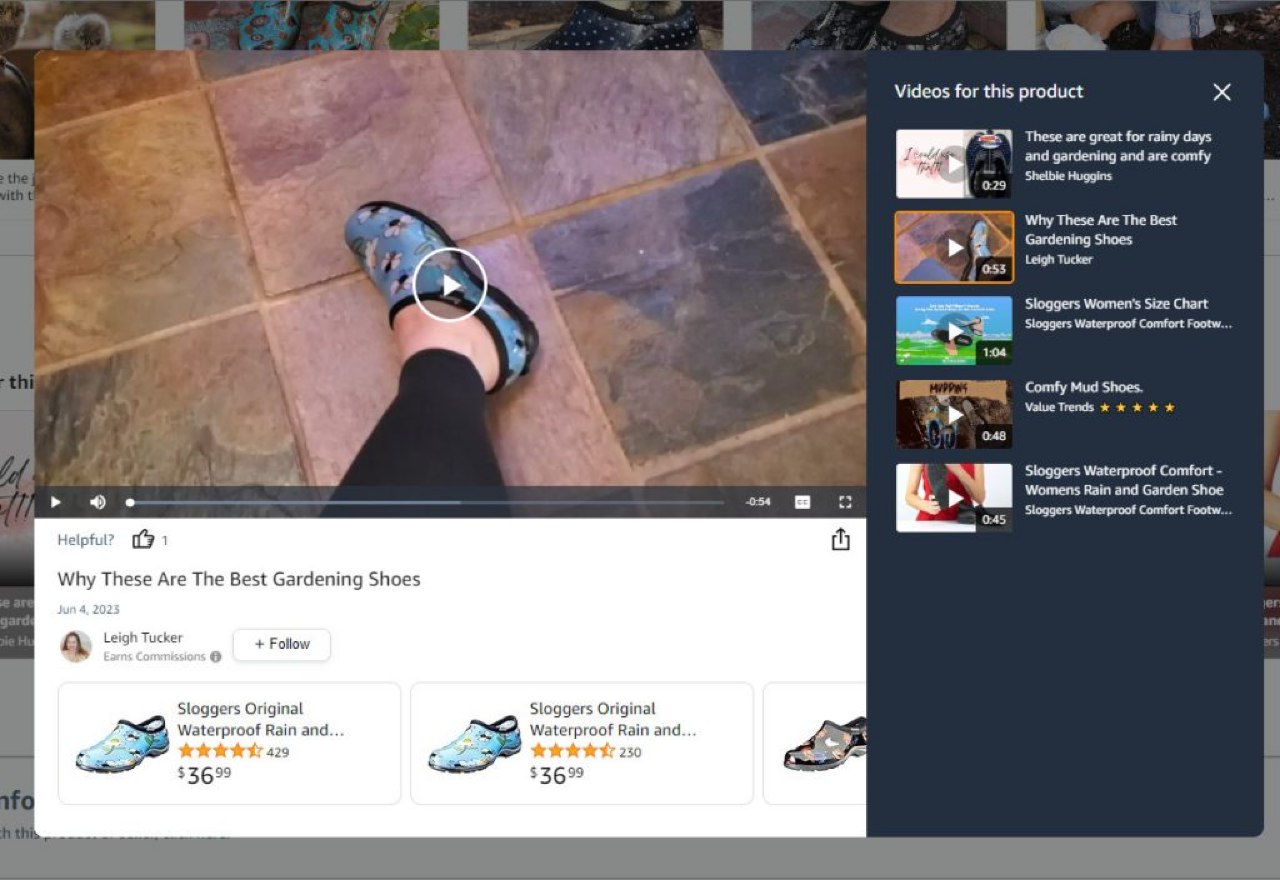
Task: Click the Leigh Tucker name under the date
Action: 143,637
